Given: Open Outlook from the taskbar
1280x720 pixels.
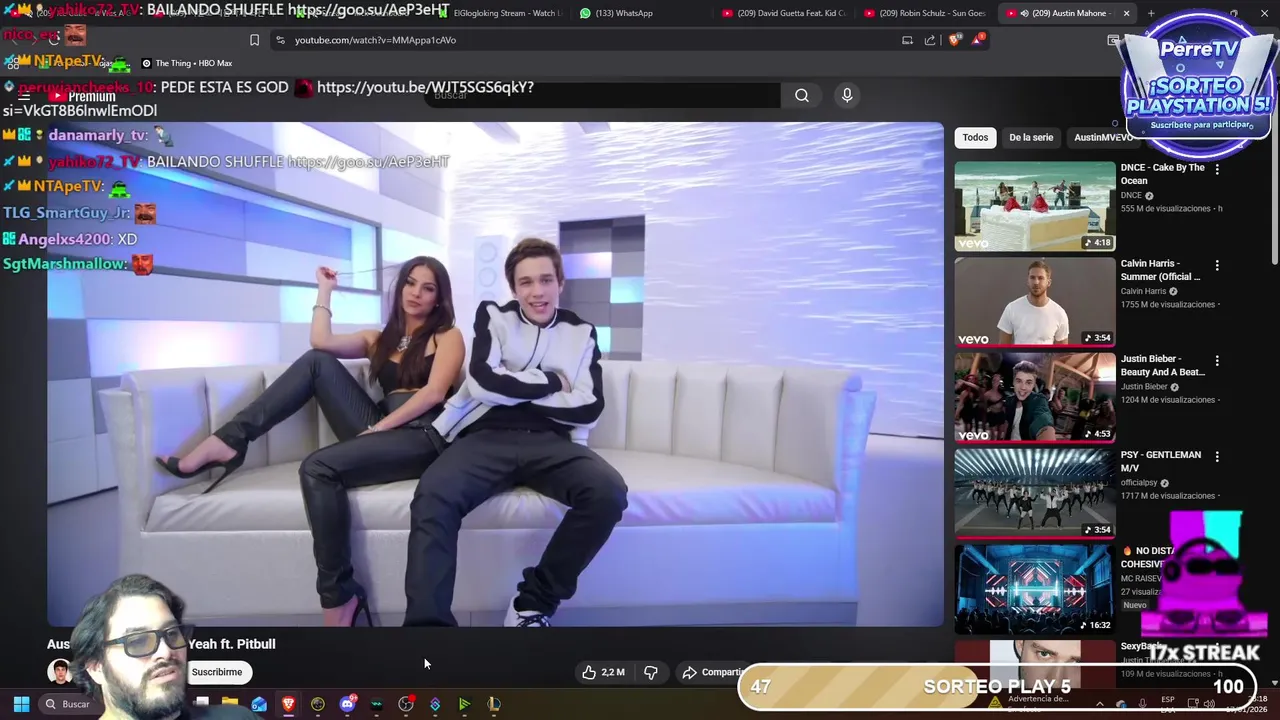Looking at the screenshot, I should pyautogui.click(x=259, y=704).
